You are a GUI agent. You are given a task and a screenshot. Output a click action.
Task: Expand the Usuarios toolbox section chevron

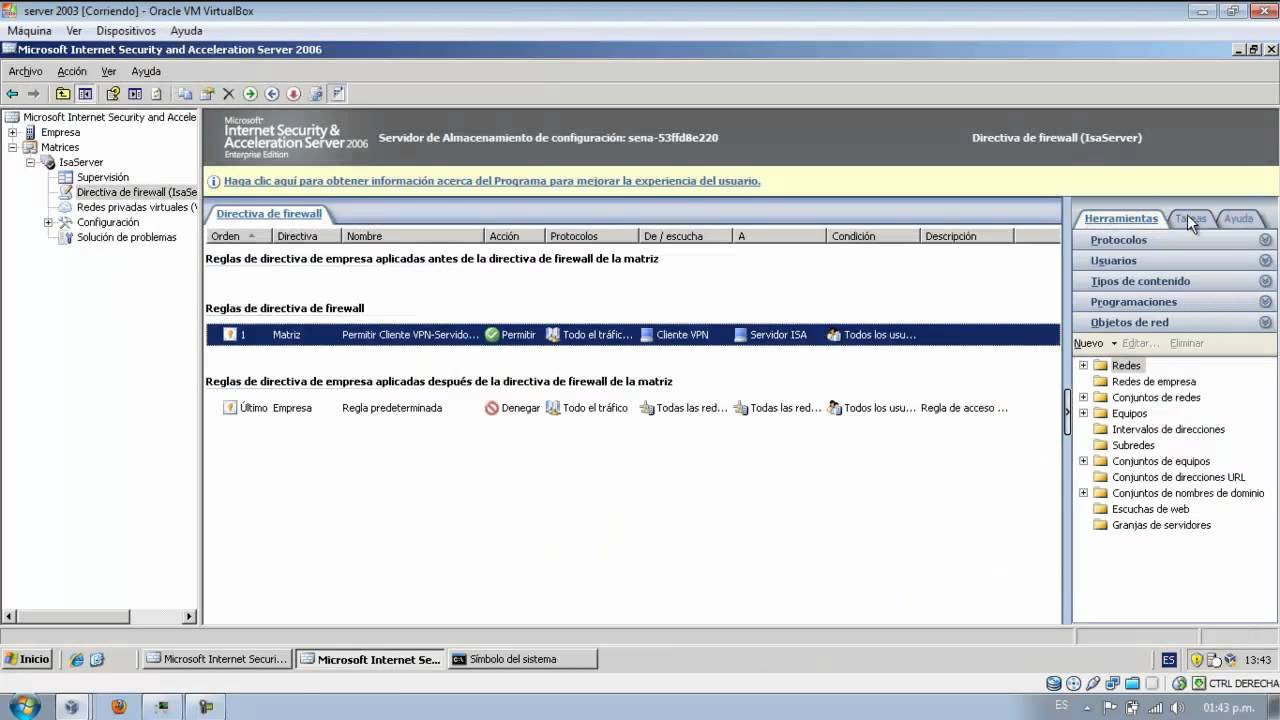[x=1265, y=261]
